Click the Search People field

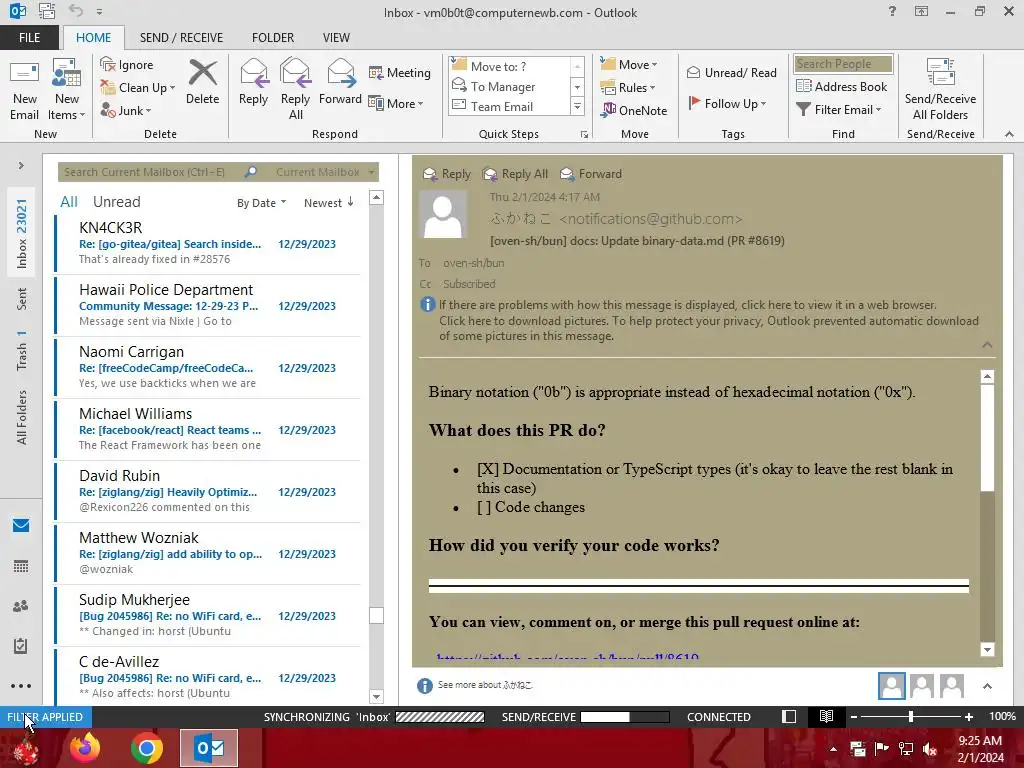pyautogui.click(x=843, y=64)
